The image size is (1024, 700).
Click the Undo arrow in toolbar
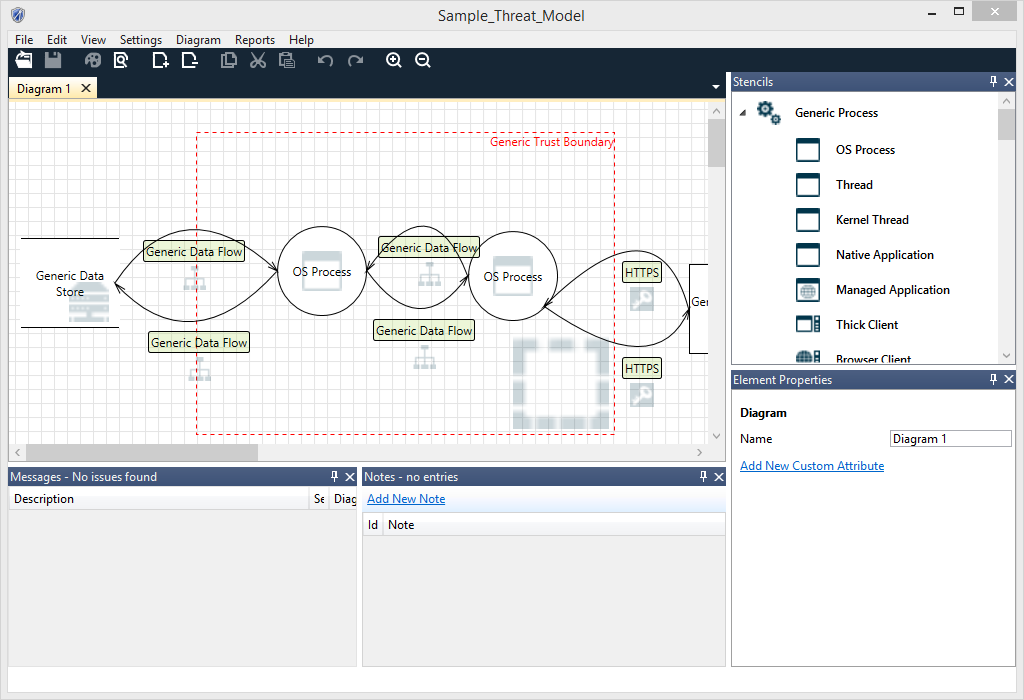[x=325, y=61]
